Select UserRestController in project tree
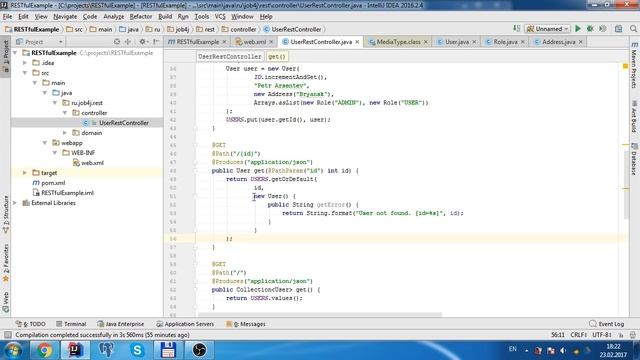The image size is (640, 360). click(x=124, y=123)
